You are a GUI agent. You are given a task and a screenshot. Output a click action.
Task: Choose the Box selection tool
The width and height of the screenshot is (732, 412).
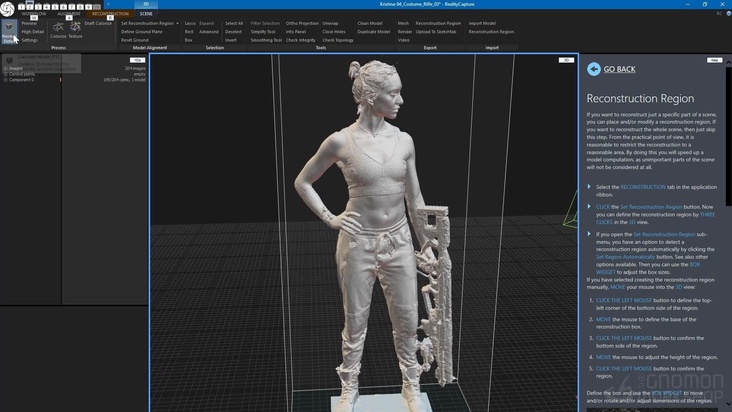coord(188,40)
